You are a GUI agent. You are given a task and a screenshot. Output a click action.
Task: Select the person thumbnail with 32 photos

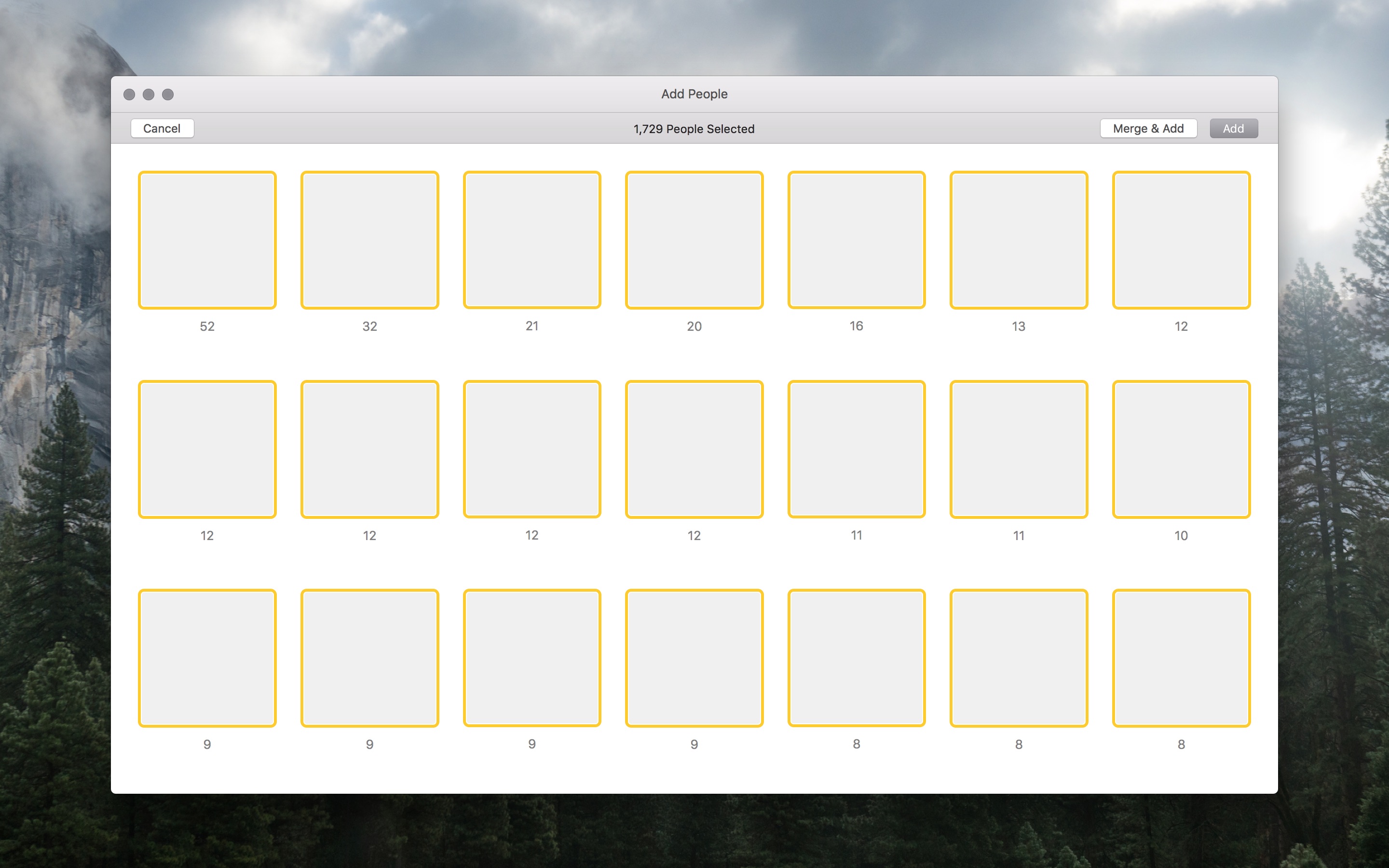(369, 240)
